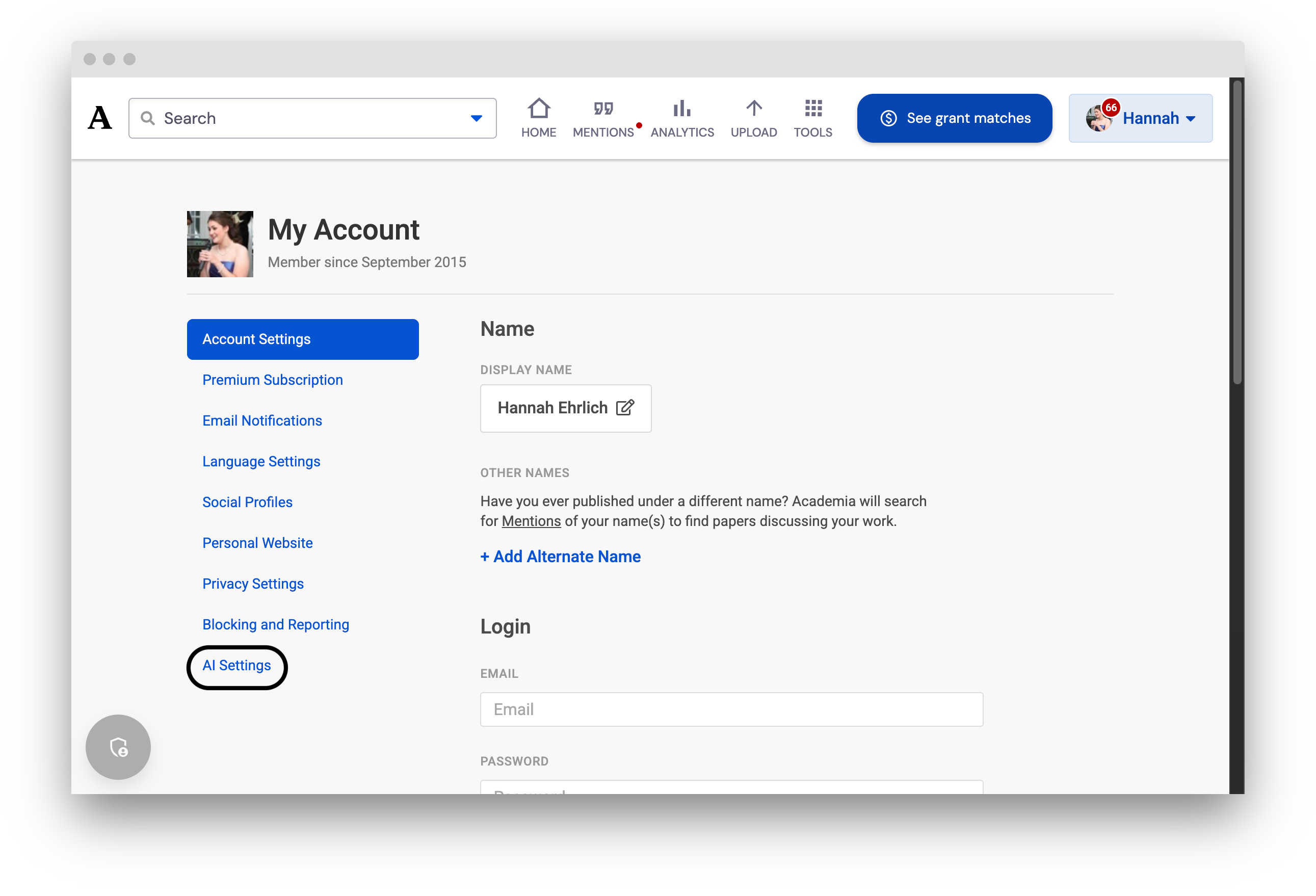
Task: Follow the Mentions link in description
Action: [531, 521]
